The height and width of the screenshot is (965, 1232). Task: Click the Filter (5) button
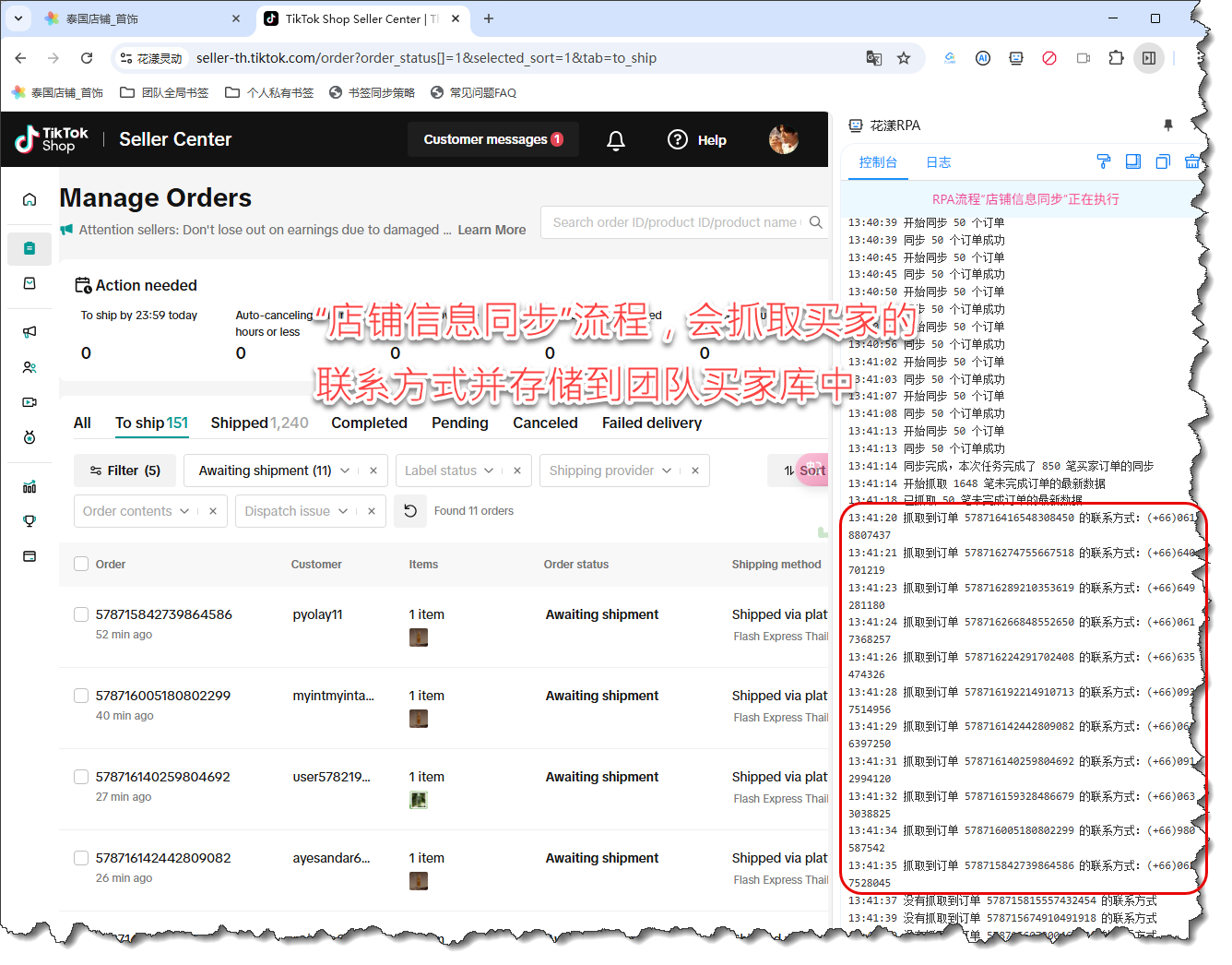124,471
